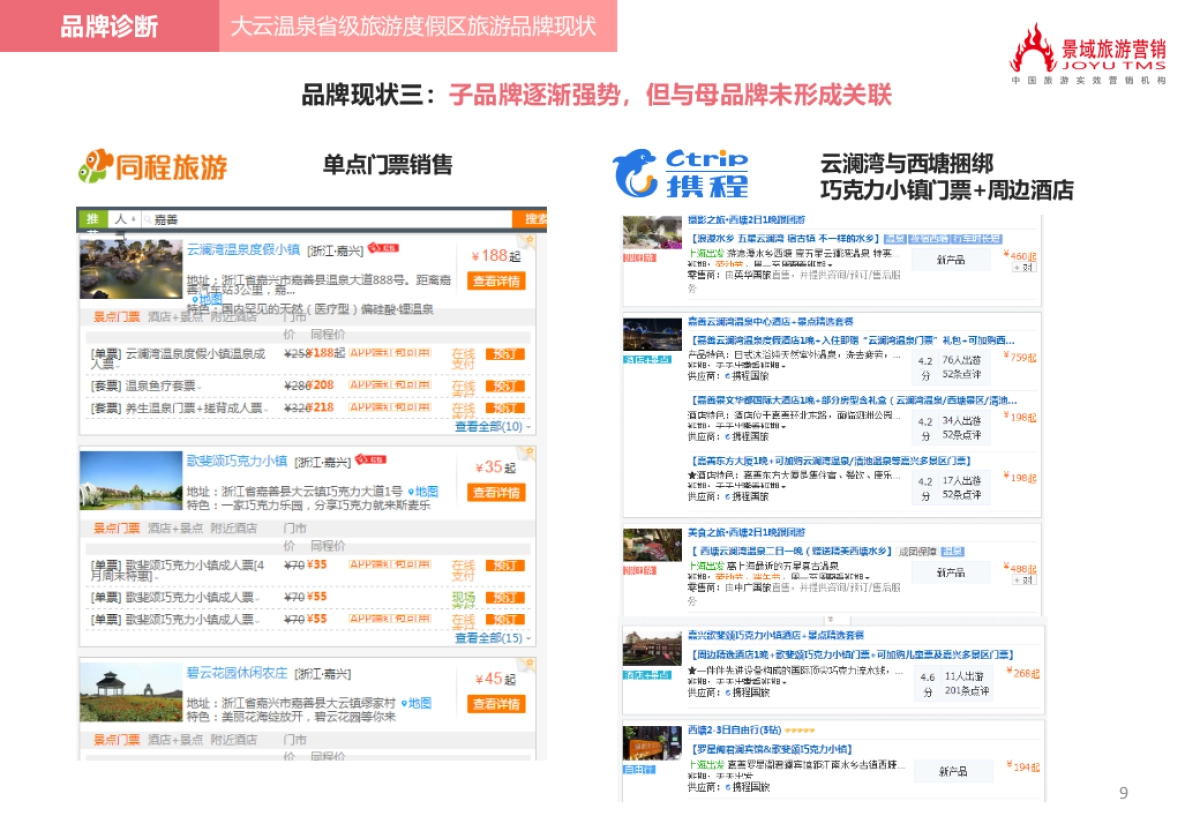Switch to the 附近酒店 tab

coord(235,316)
